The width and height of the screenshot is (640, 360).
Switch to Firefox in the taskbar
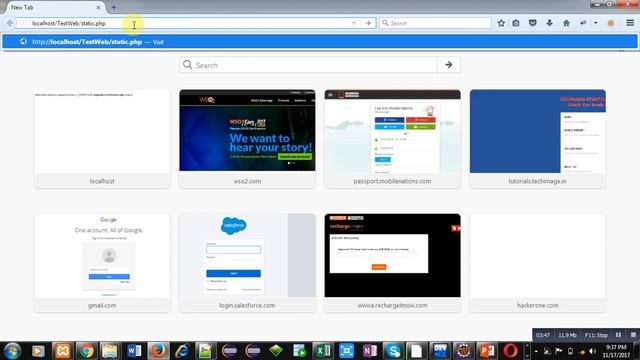[x=158, y=351]
